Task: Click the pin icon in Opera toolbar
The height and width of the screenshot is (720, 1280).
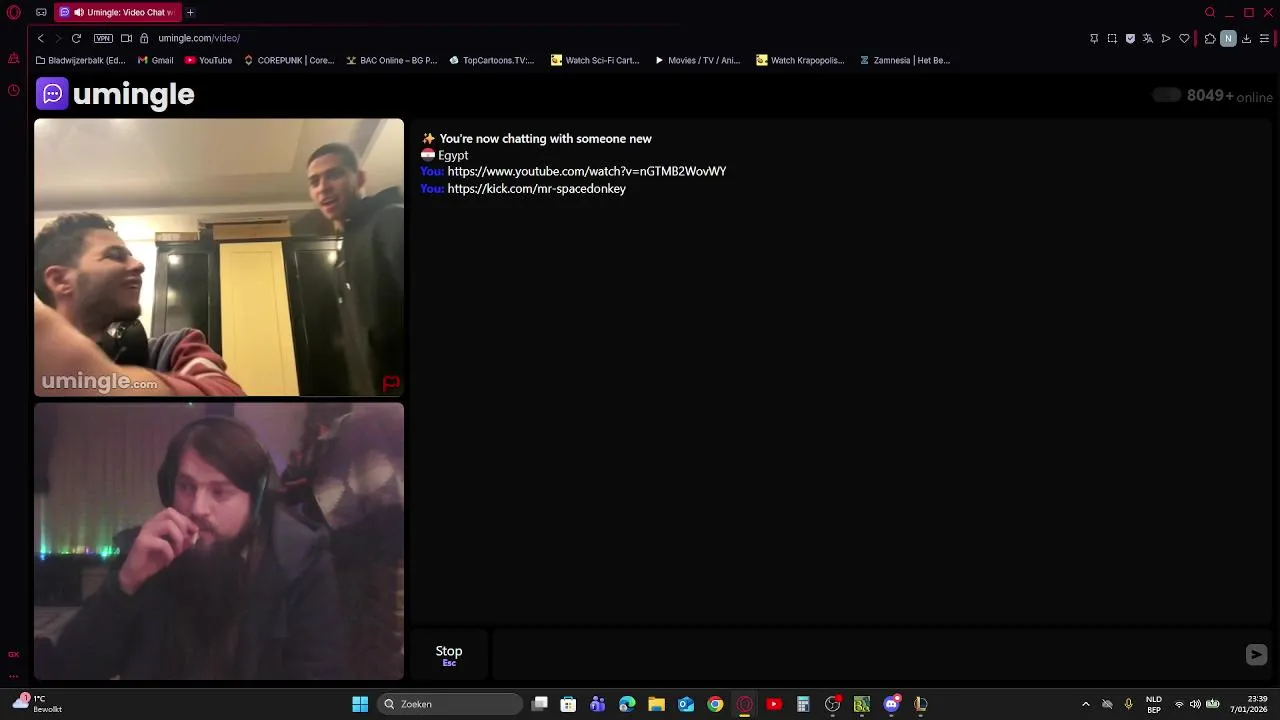Action: coord(1094,38)
